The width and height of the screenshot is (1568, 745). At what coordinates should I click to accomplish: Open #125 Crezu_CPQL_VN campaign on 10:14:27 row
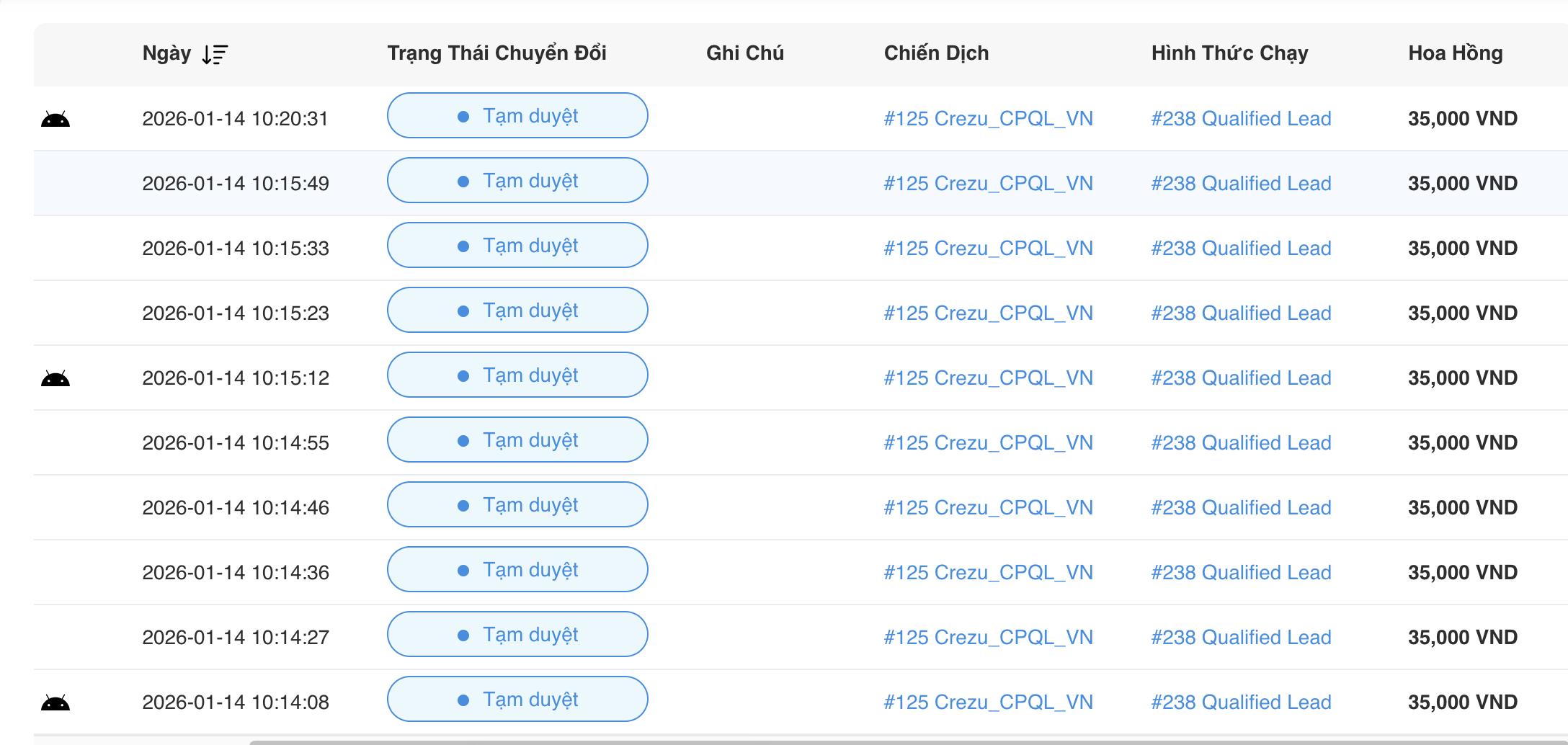click(988, 638)
